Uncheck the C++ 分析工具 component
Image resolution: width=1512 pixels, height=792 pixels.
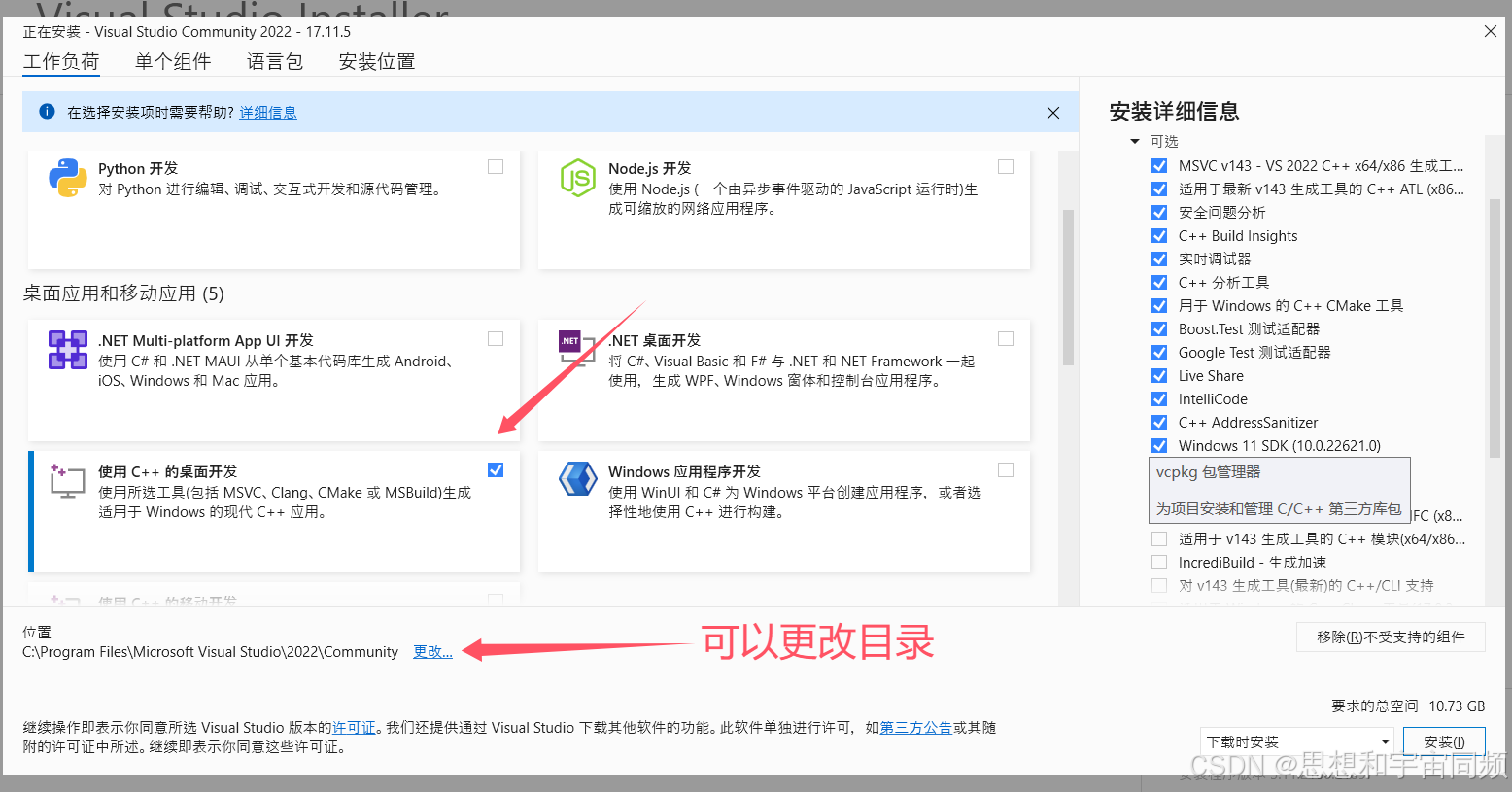coord(1159,282)
